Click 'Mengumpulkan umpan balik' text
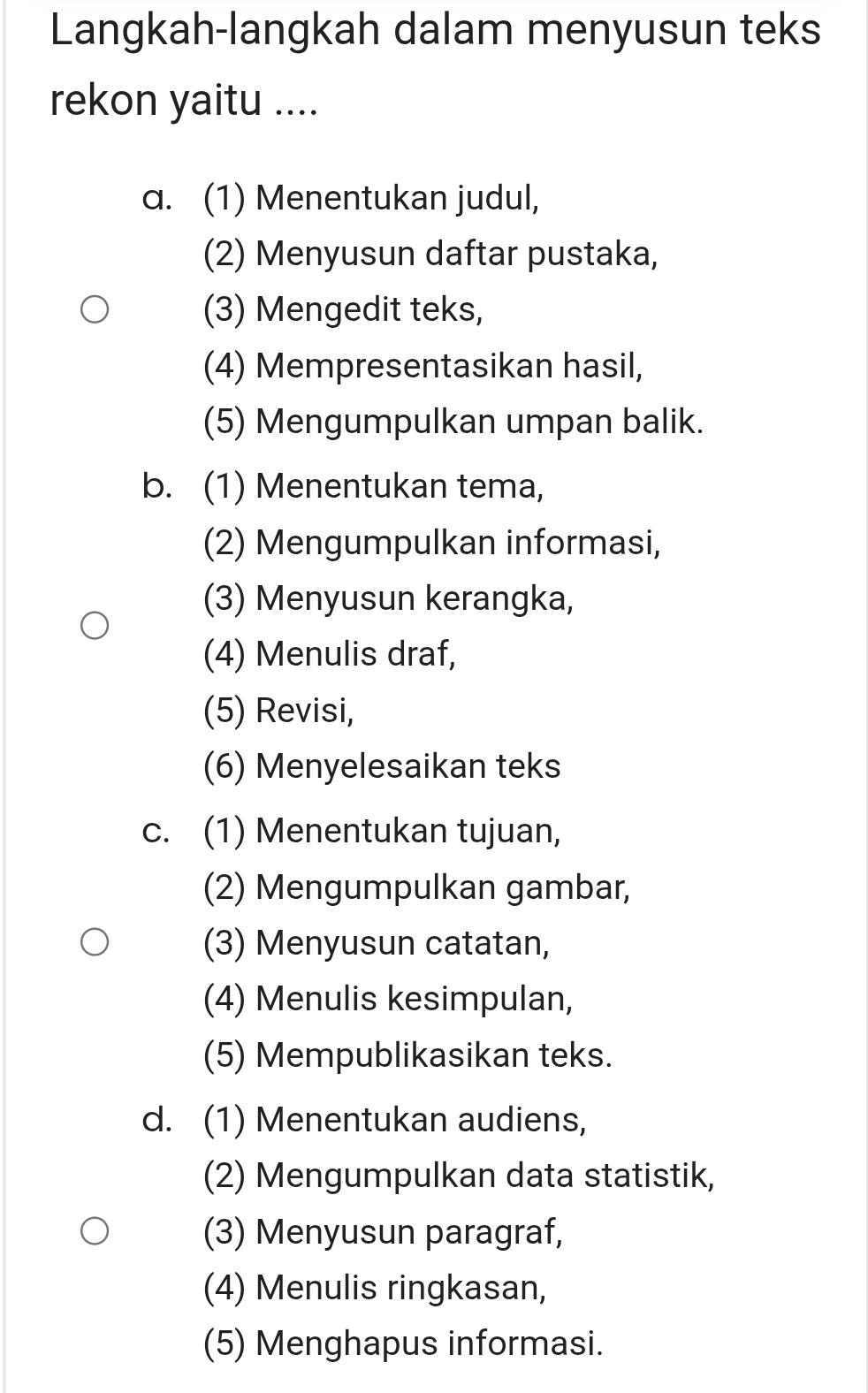 coord(453,422)
